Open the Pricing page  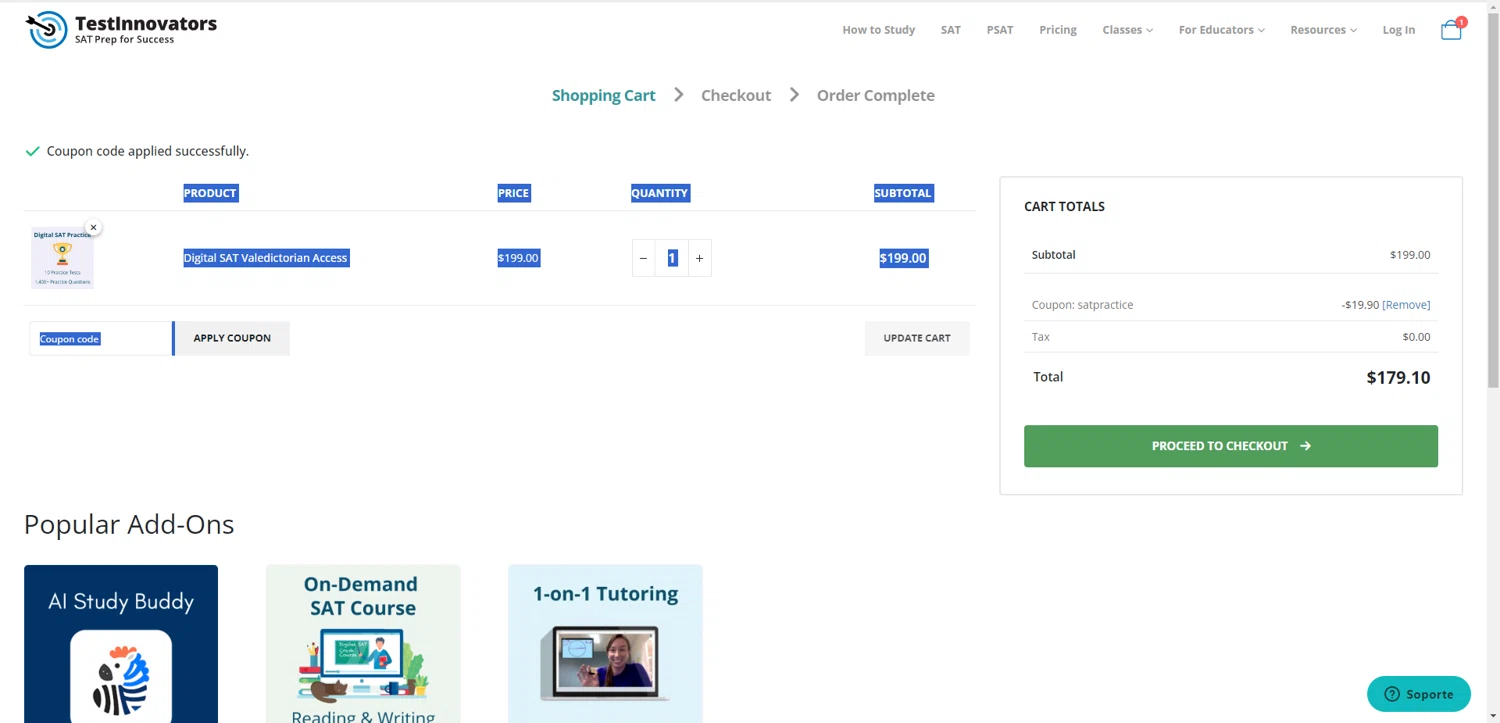[1057, 30]
